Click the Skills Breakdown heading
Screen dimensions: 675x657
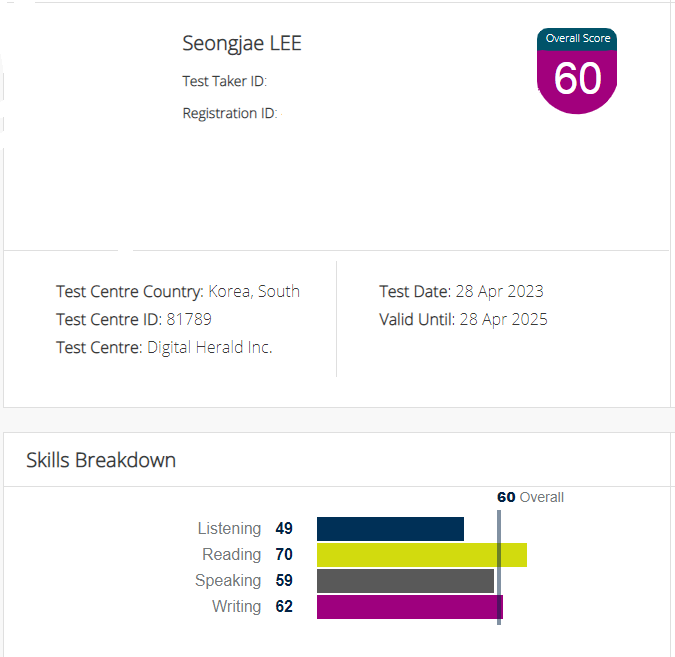pos(101,460)
